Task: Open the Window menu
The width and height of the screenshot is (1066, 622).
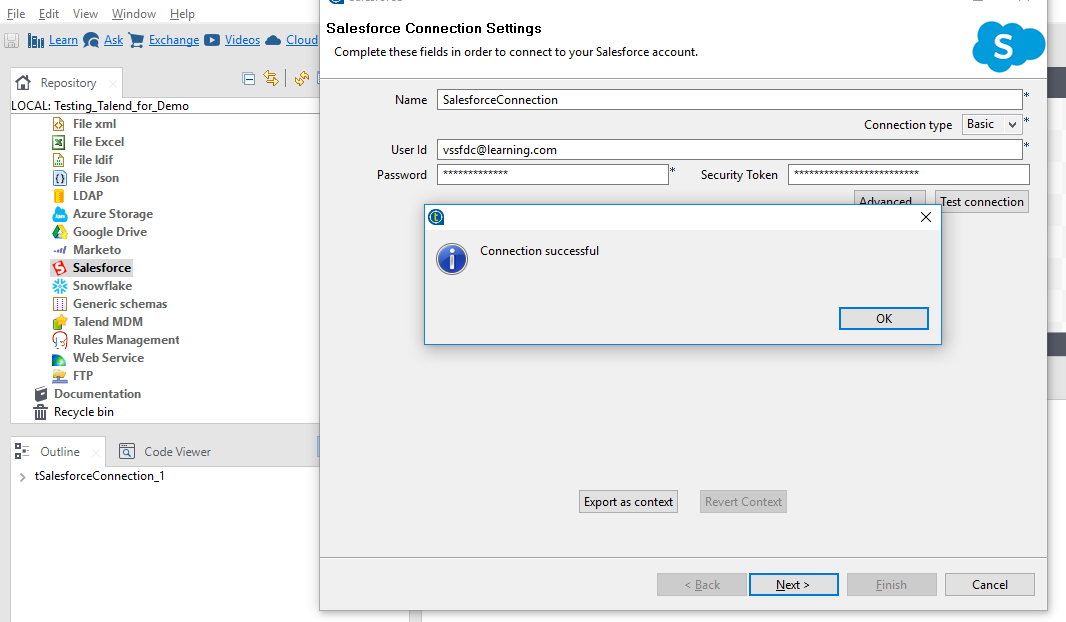Action: [x=133, y=14]
